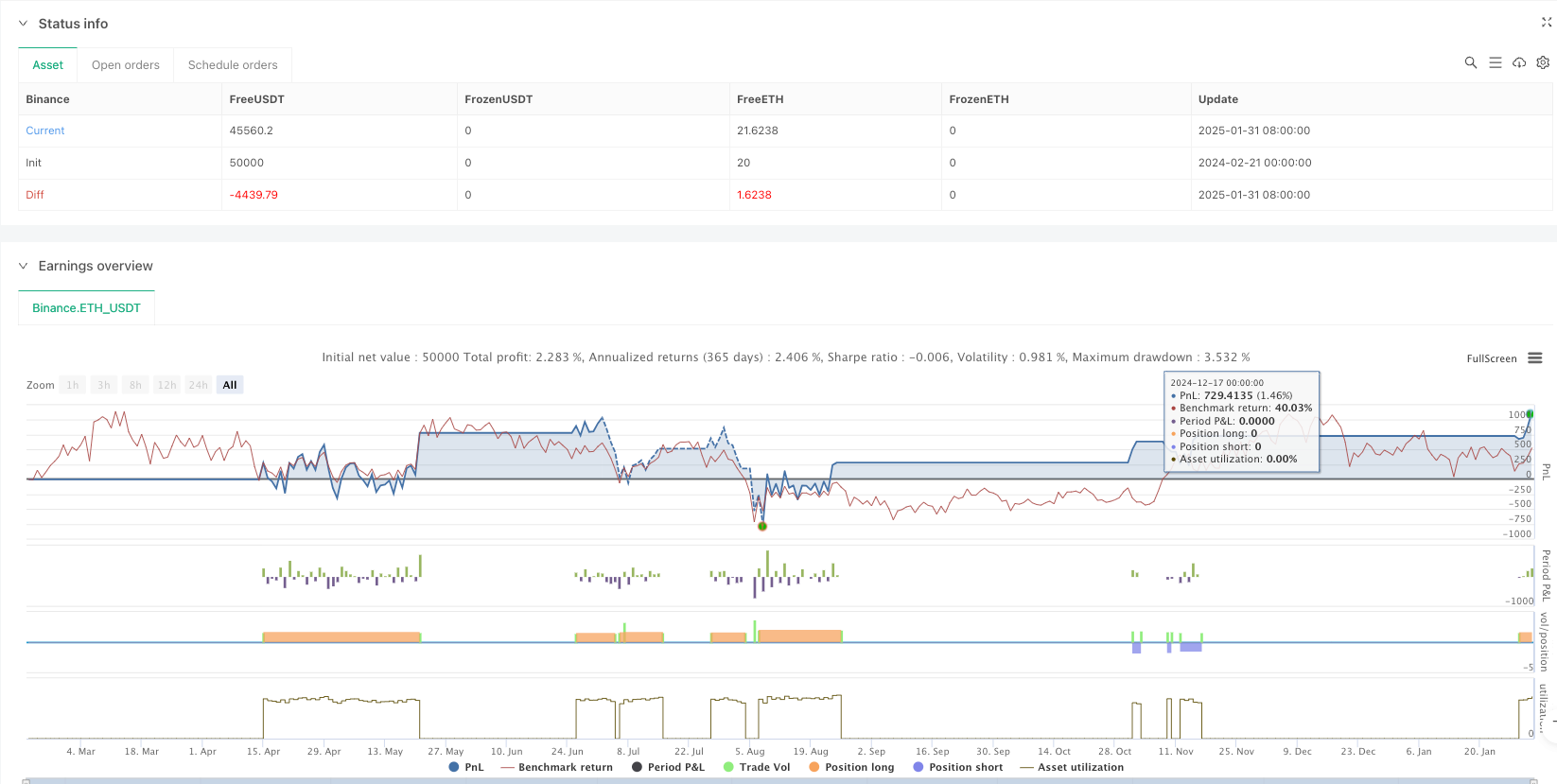Collapse the Status info section
The width and height of the screenshot is (1557, 784).
(24, 24)
